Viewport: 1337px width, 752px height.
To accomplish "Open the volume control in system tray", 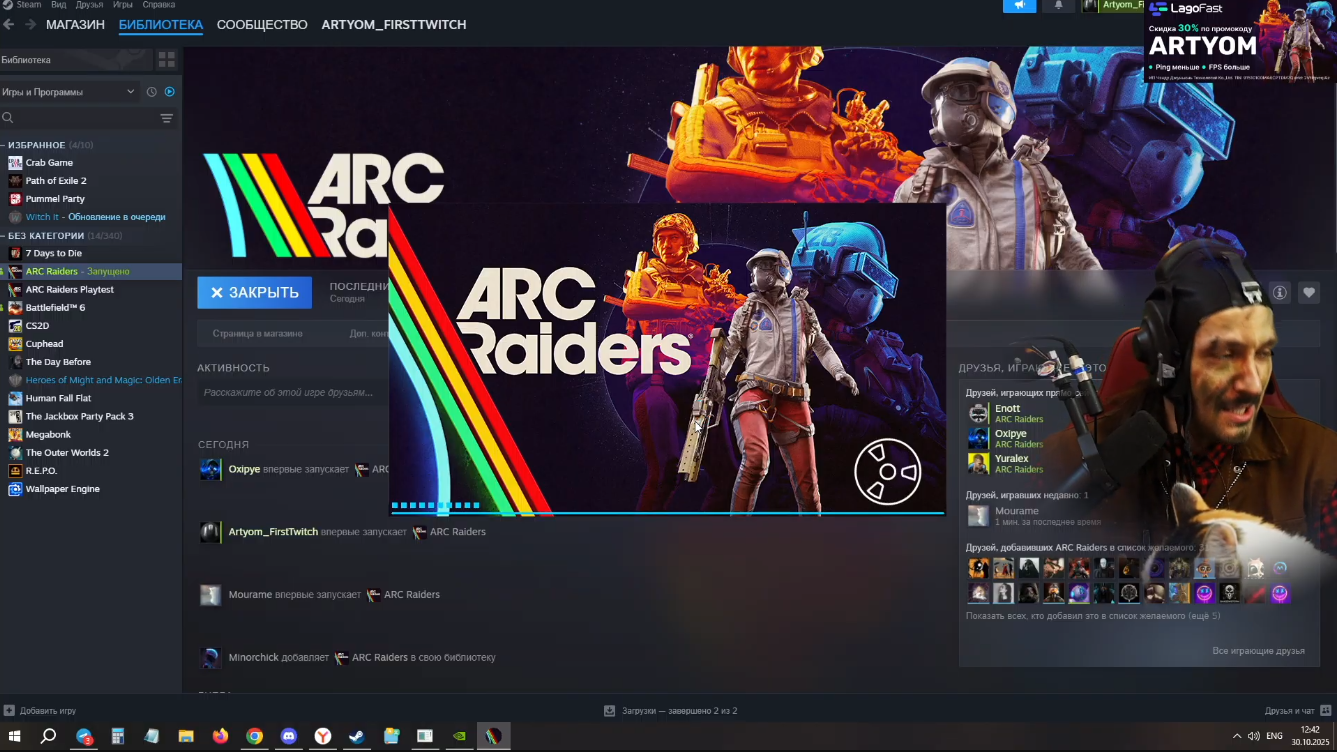I will 1254,736.
